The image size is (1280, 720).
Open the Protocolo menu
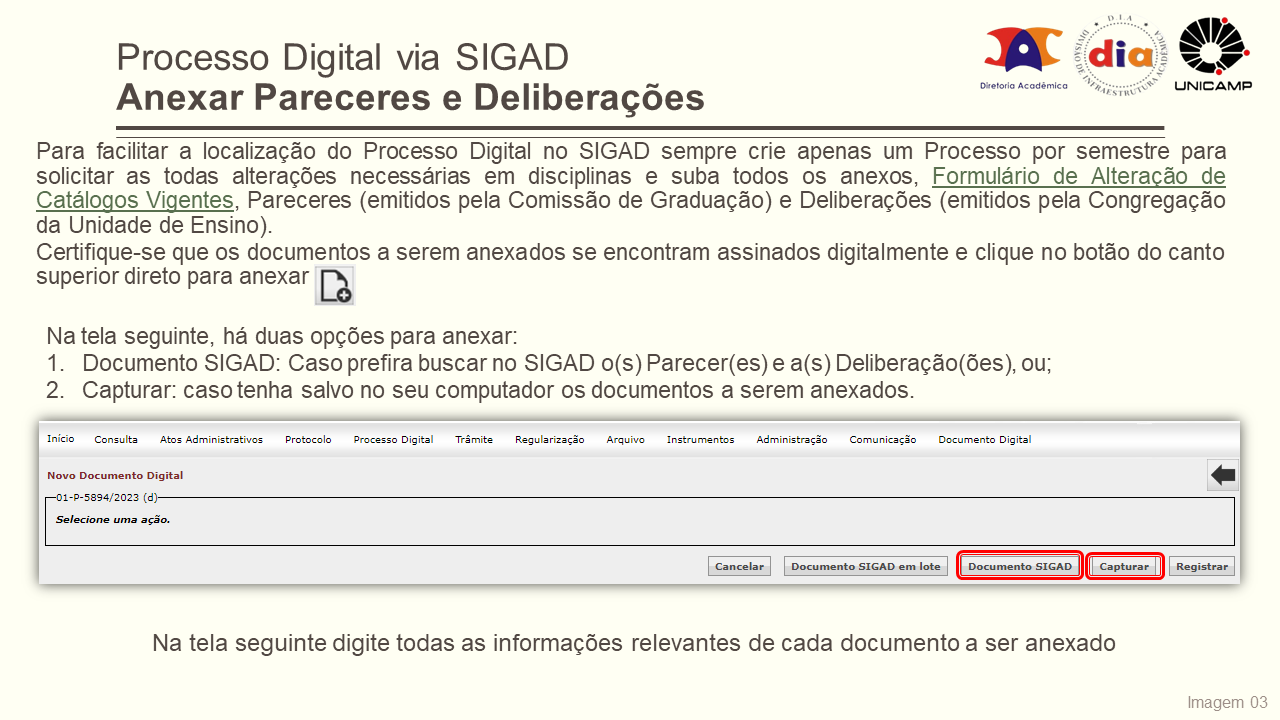[x=308, y=440]
